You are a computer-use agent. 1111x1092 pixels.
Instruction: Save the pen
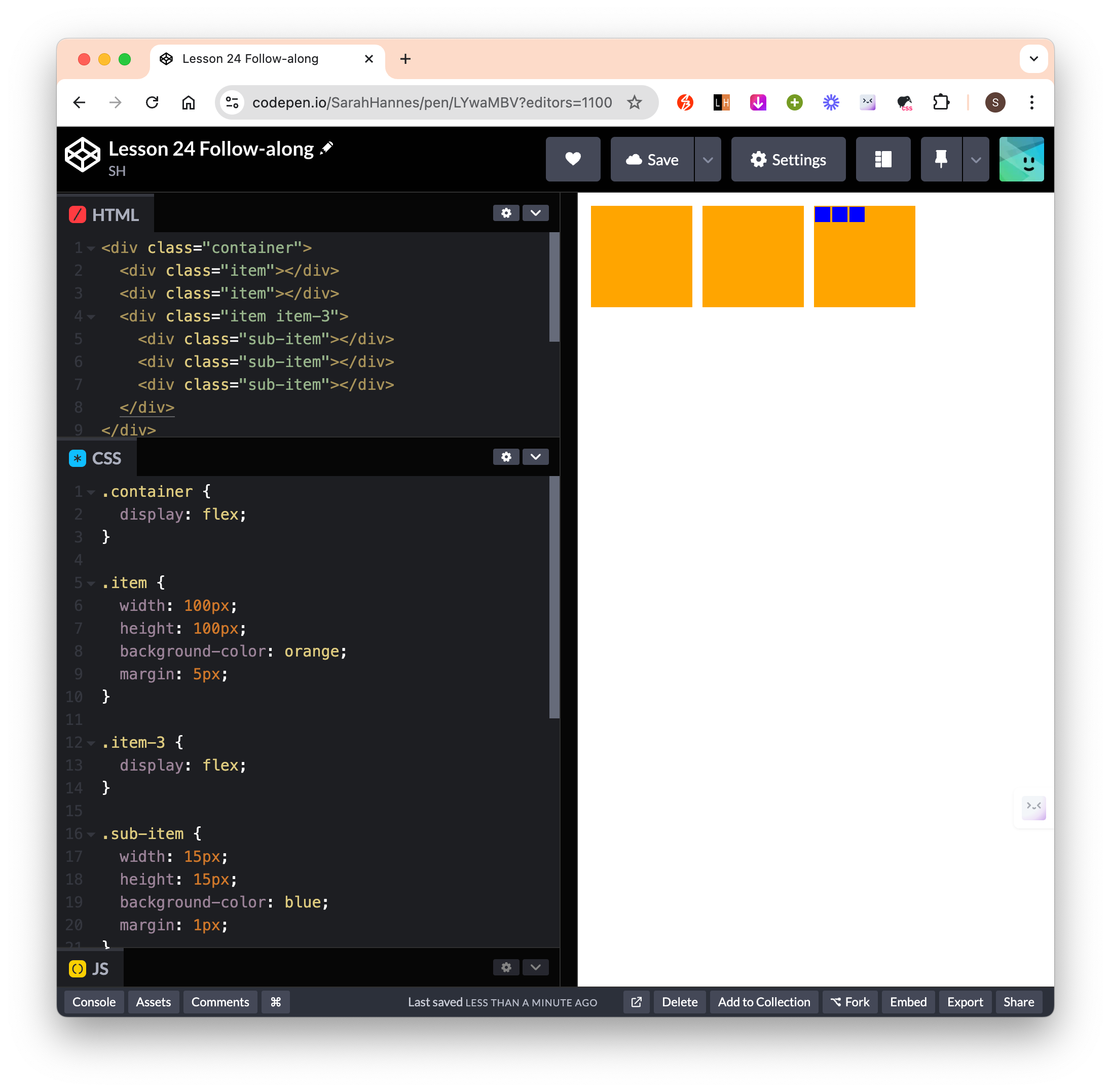tap(652, 160)
